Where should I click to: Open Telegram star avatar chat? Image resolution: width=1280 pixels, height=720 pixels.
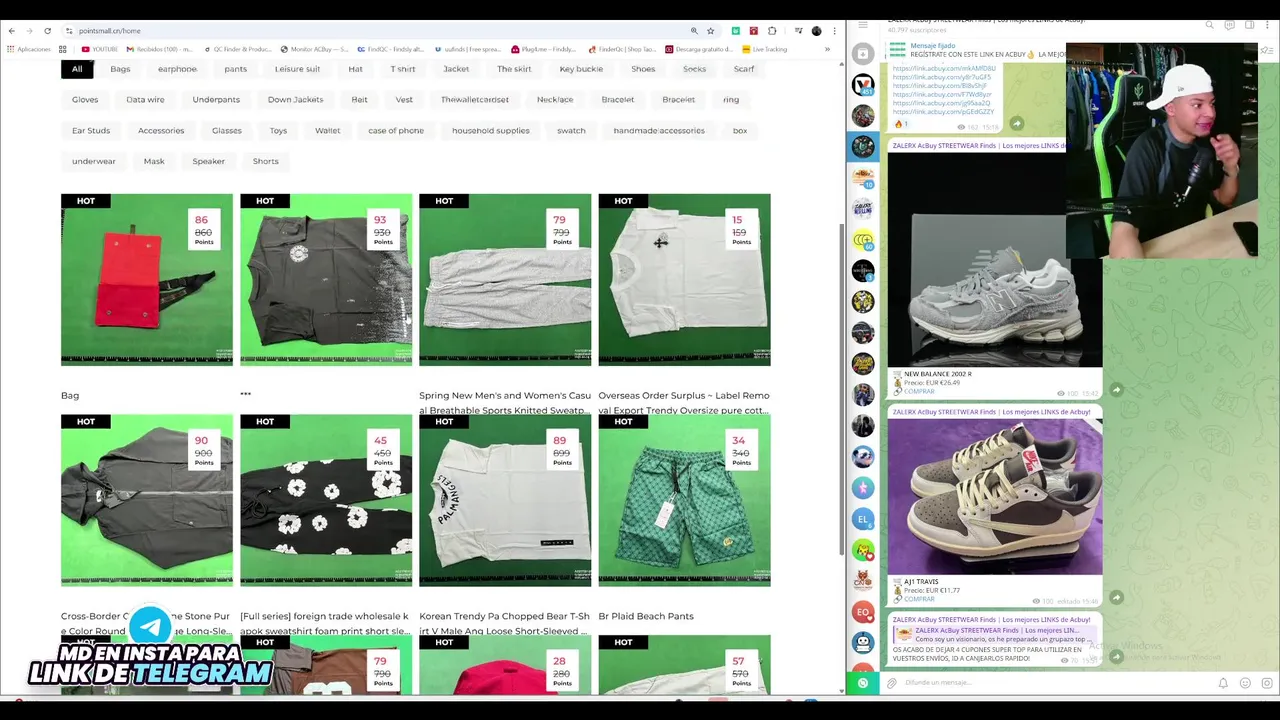click(863, 488)
